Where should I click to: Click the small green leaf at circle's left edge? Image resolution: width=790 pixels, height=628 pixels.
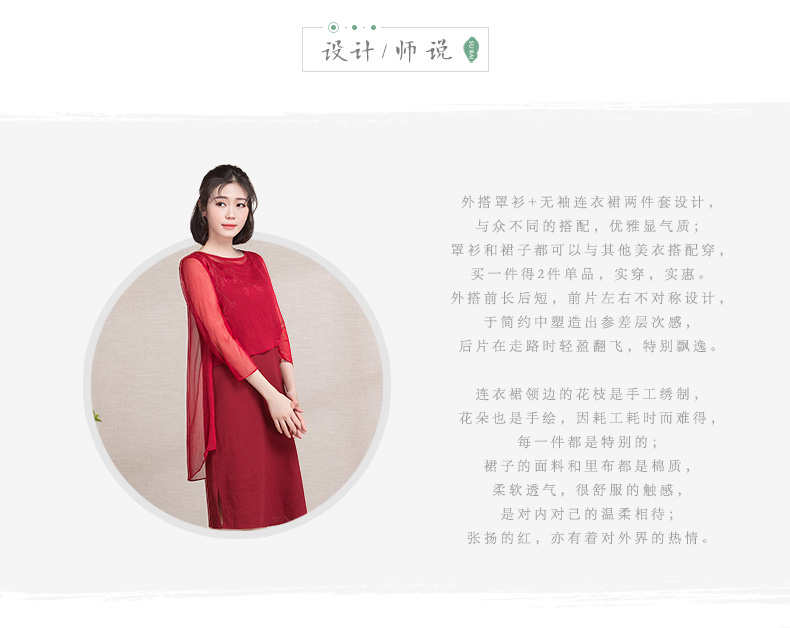coord(97,416)
